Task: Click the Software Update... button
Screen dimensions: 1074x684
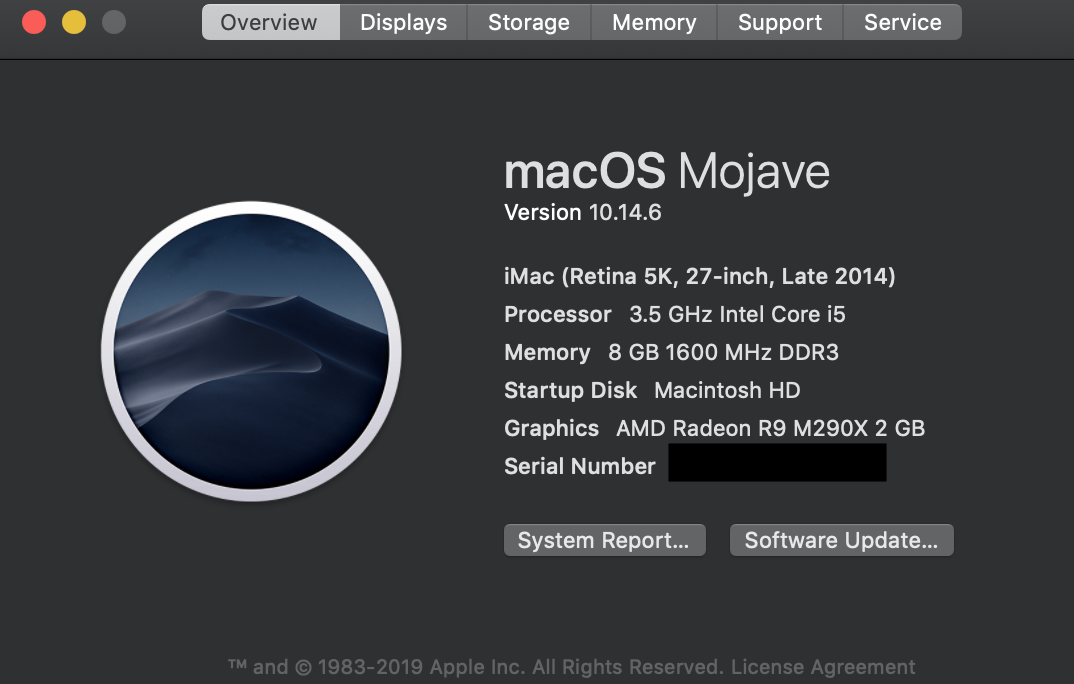Action: [x=842, y=540]
